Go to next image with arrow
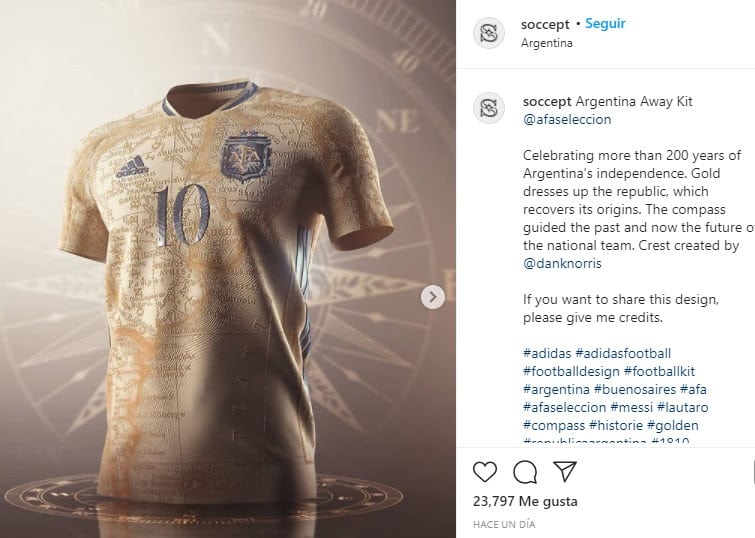755x538 pixels. pos(432,297)
